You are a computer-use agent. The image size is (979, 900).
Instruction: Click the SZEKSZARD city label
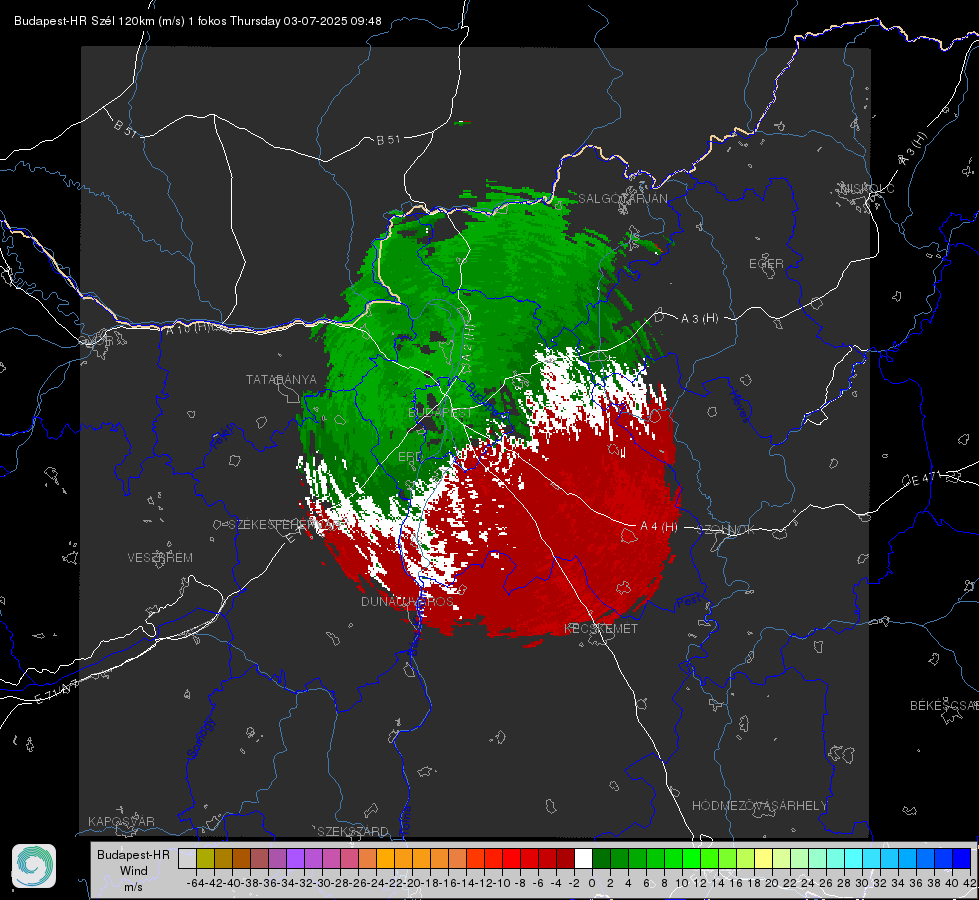click(x=353, y=831)
